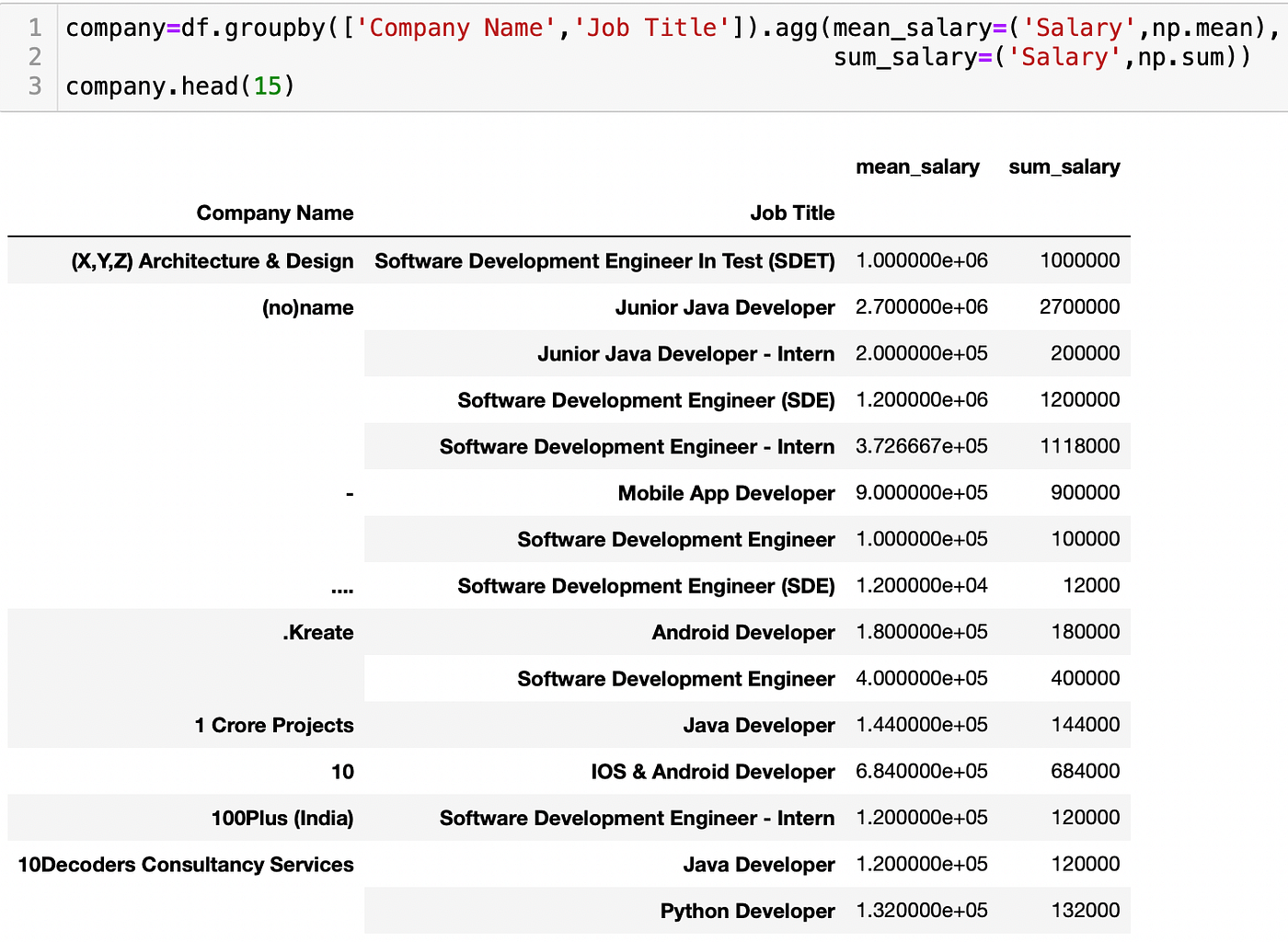Select the (X,Y,Z) Architecture & Design row label
Image resolution: width=1288 pixels, height=942 pixels.
tap(213, 261)
